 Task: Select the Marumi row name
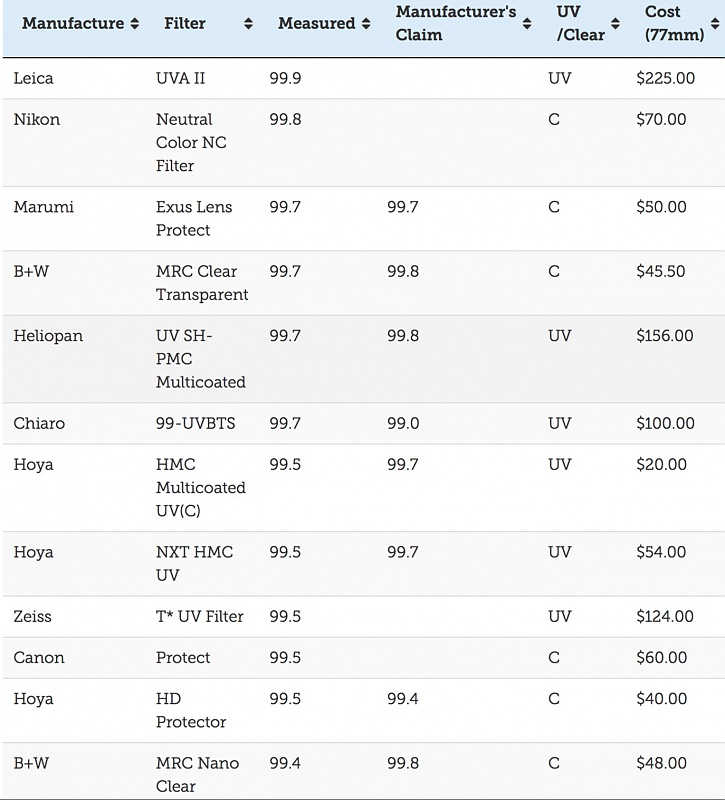pyautogui.click(x=44, y=207)
